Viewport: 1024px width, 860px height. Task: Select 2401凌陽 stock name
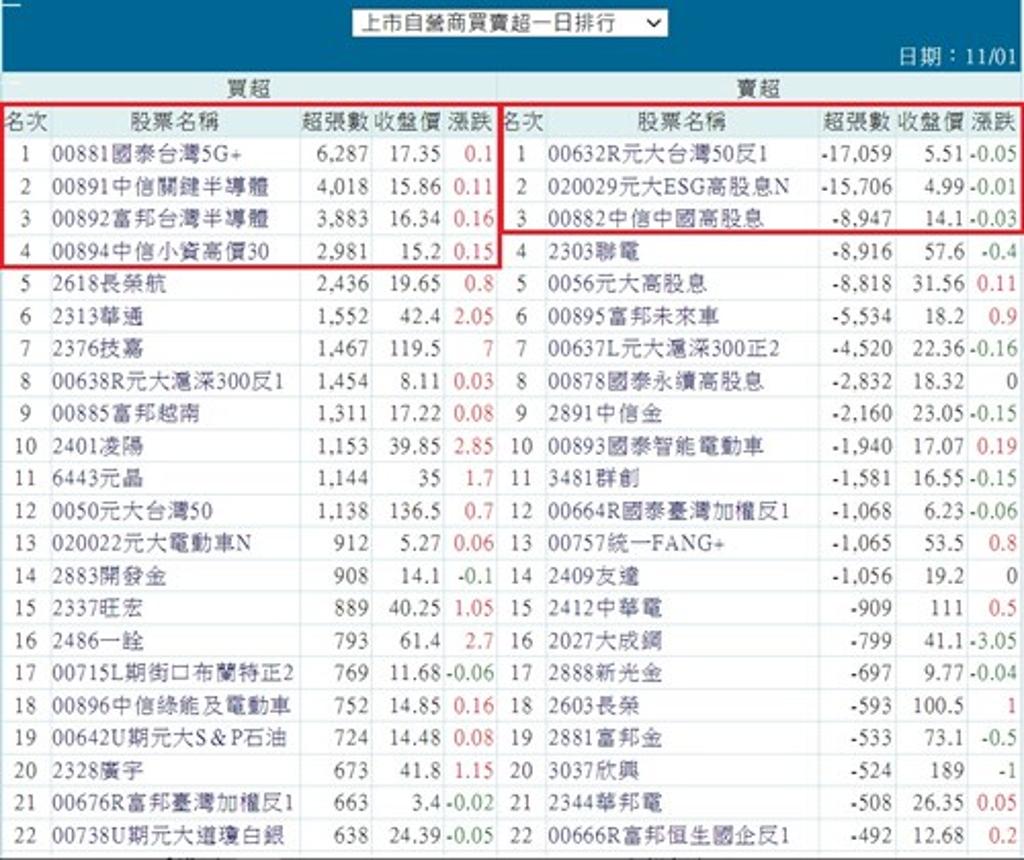pos(97,446)
